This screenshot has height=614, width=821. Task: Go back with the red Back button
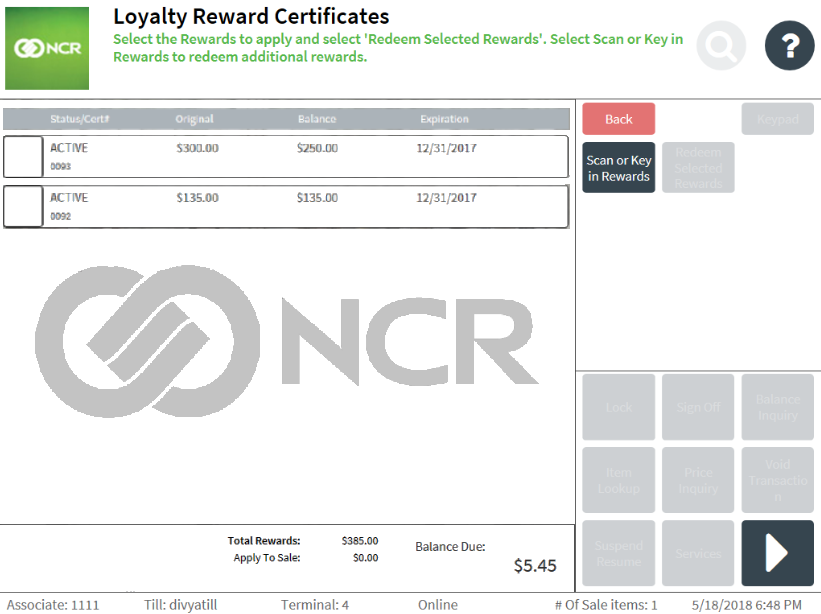coord(618,119)
